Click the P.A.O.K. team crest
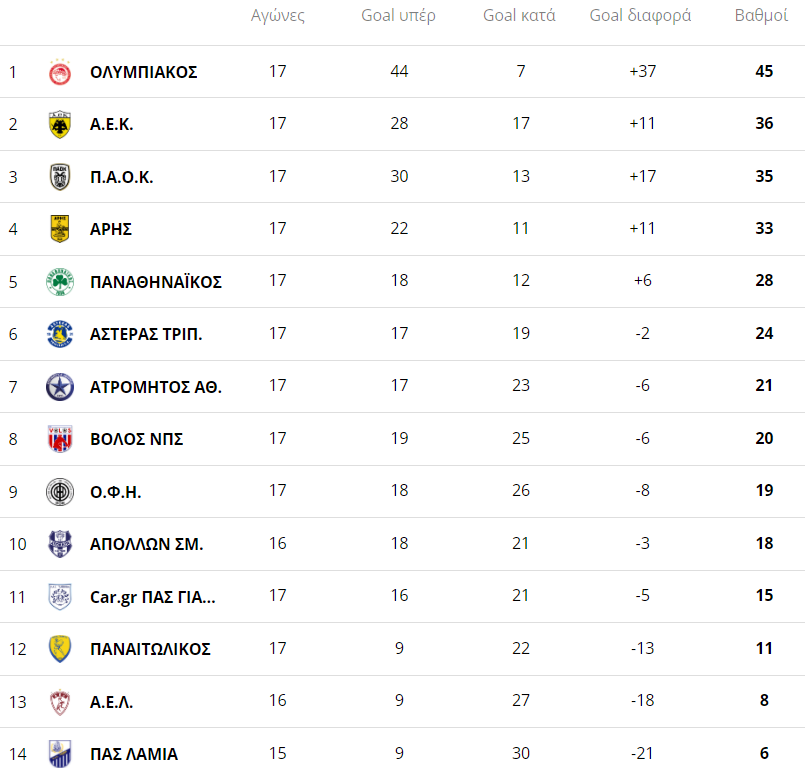Viewport: 805px width, 772px height. coord(60,177)
